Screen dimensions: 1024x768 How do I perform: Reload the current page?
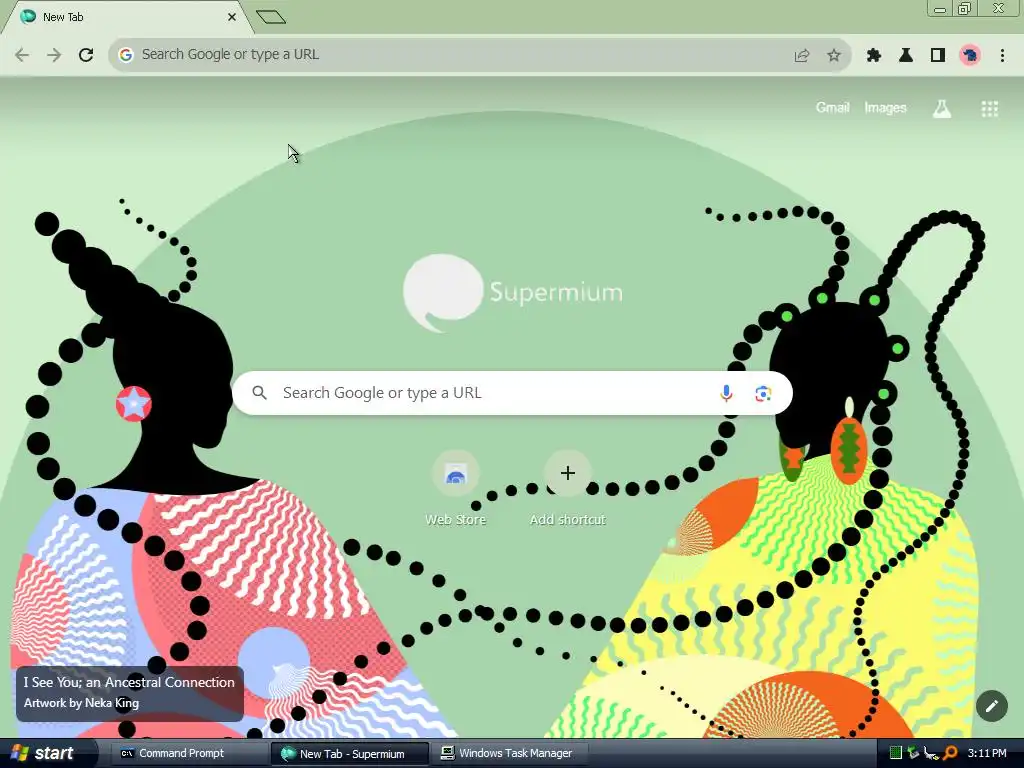pos(86,55)
